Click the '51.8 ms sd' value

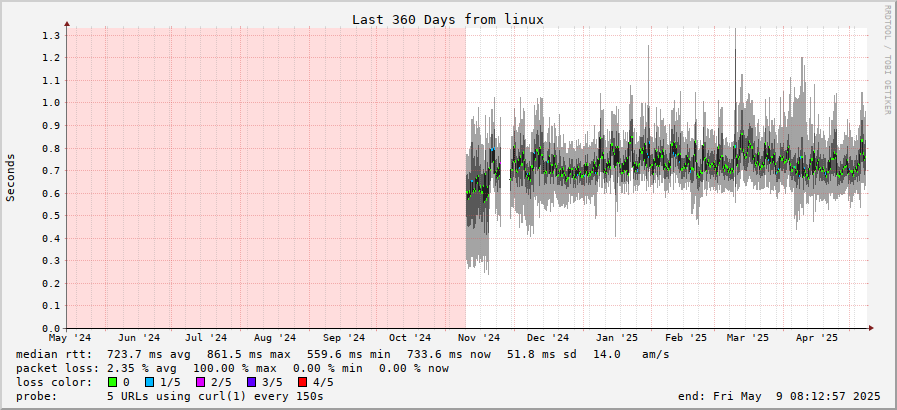point(541,355)
